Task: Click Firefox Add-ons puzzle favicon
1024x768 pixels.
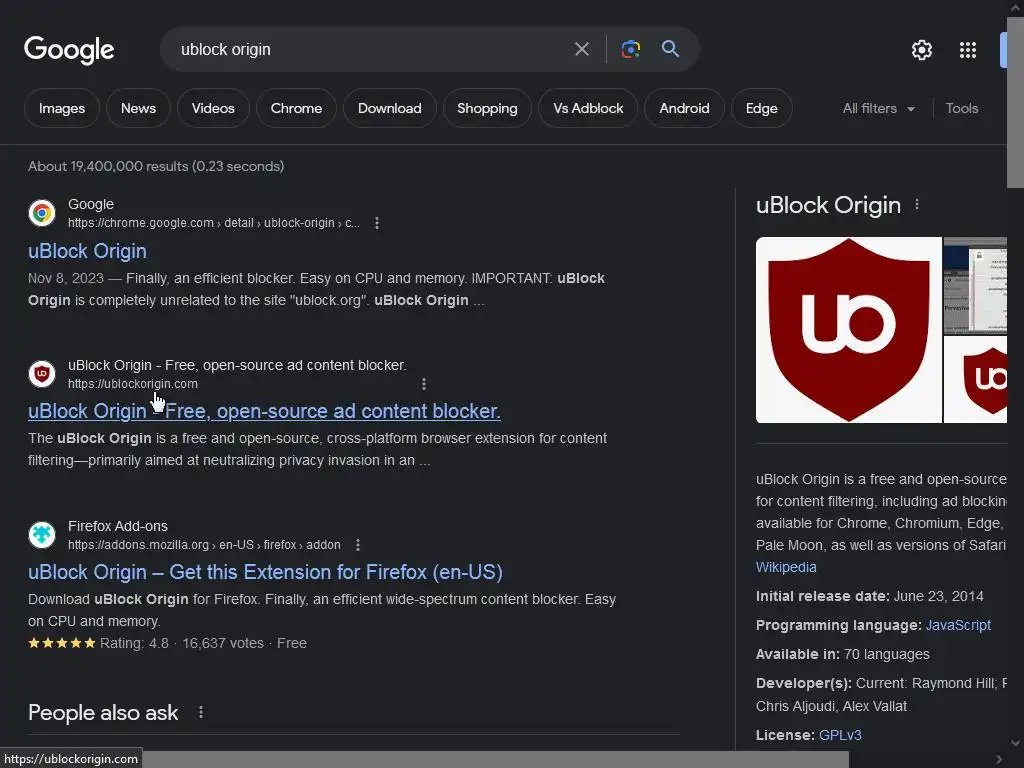Action: point(42,535)
